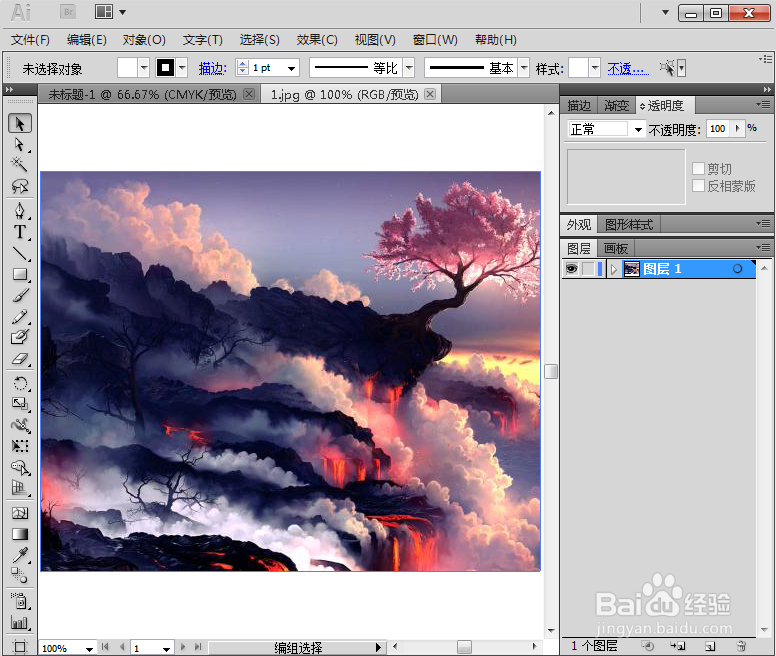Click the 描边 stroke link
Viewport: 776px width, 656px height.
[x=213, y=68]
